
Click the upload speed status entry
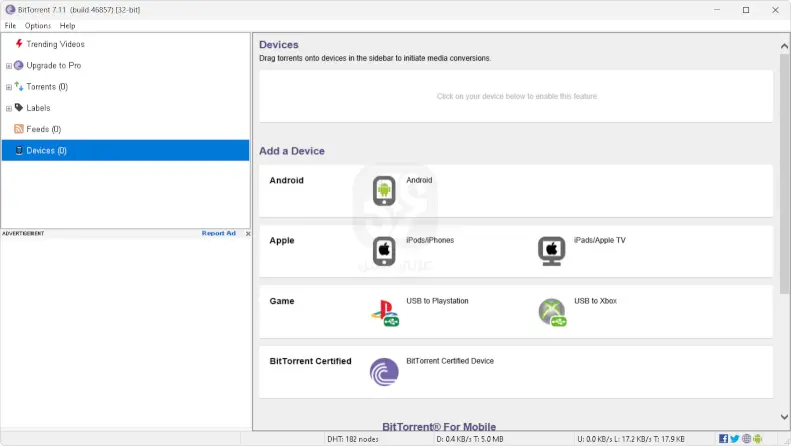click(x=631, y=439)
